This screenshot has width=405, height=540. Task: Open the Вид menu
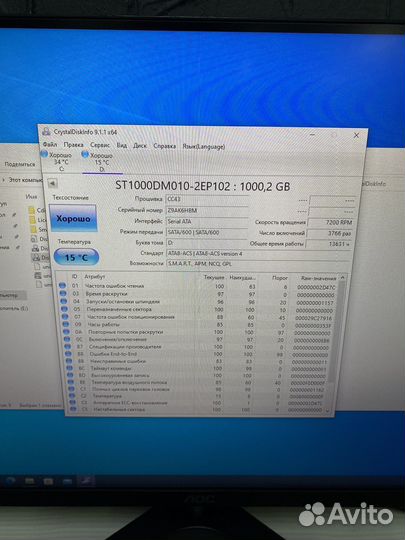[x=122, y=145]
